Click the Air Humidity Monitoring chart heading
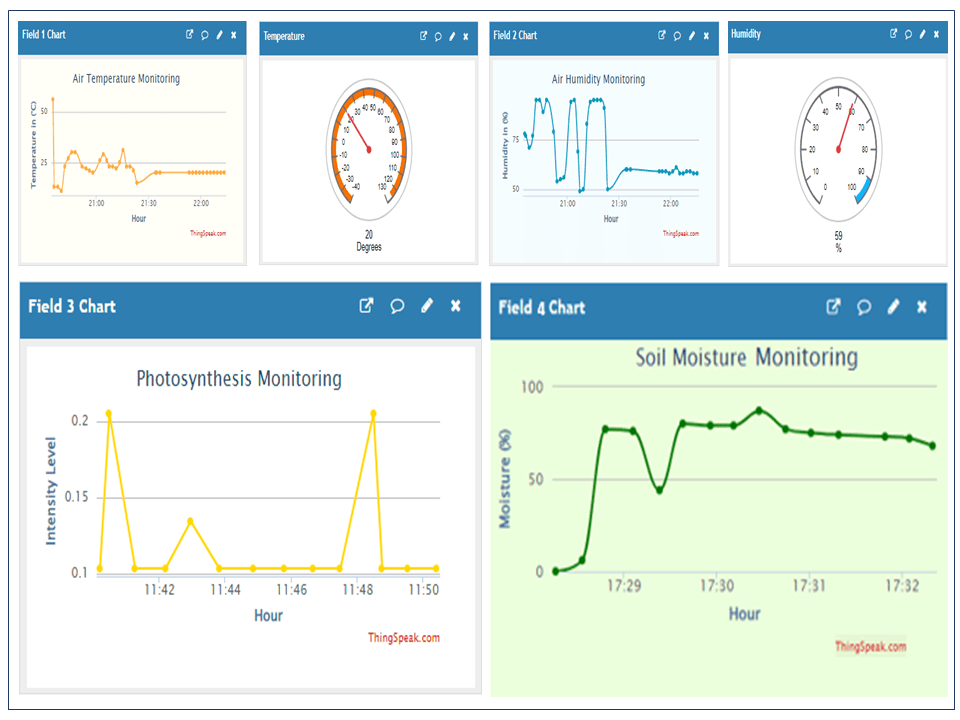 (598, 79)
